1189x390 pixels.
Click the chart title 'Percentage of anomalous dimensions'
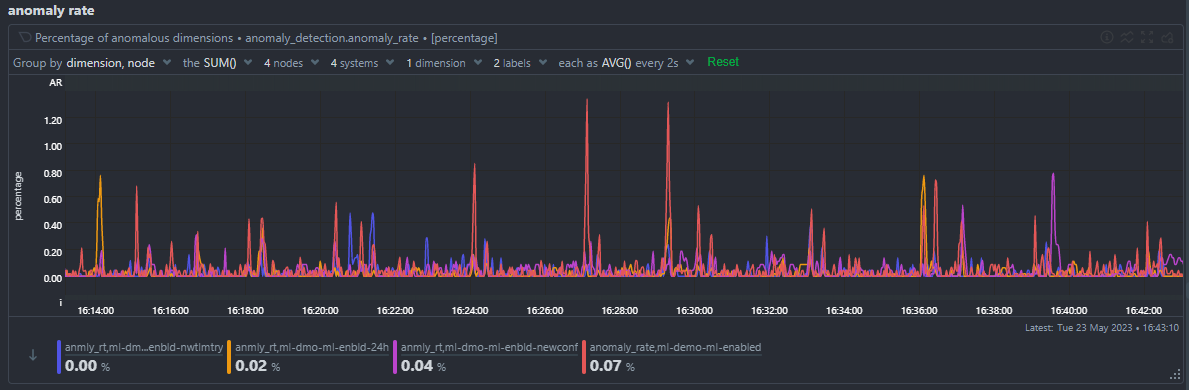(134, 37)
